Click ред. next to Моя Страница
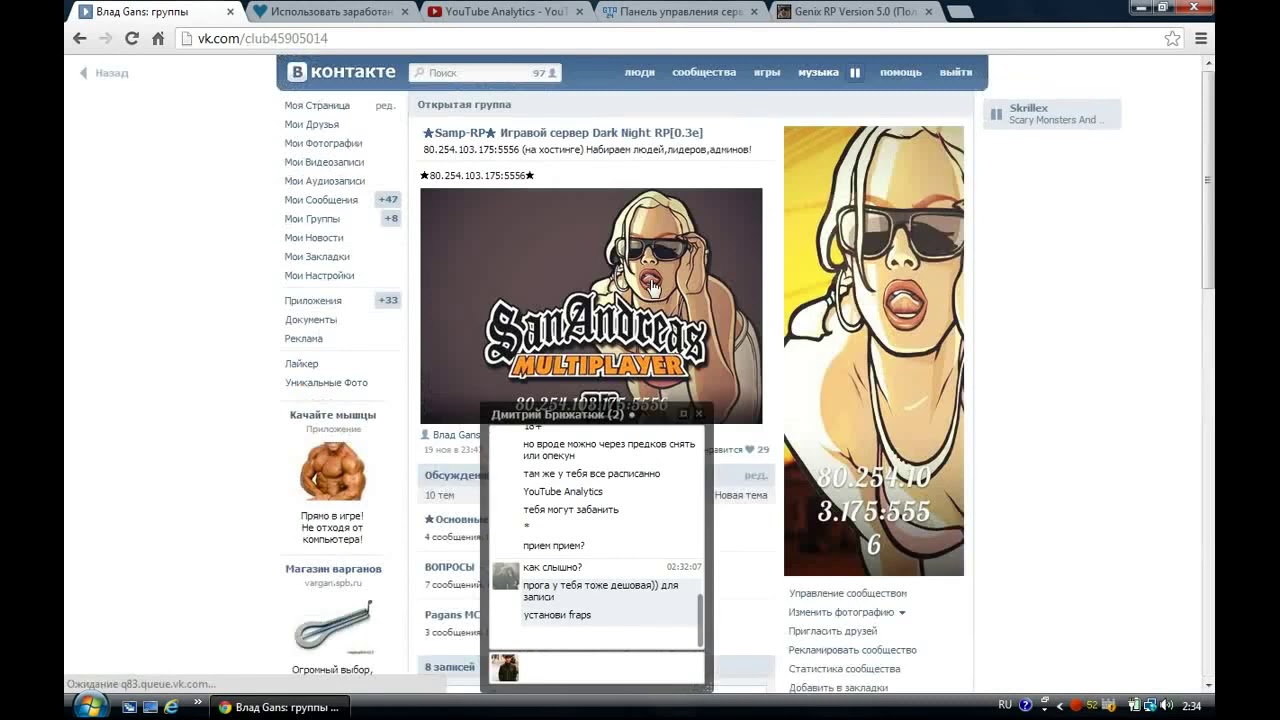Screen dimensions: 1280x720 [x=385, y=105]
